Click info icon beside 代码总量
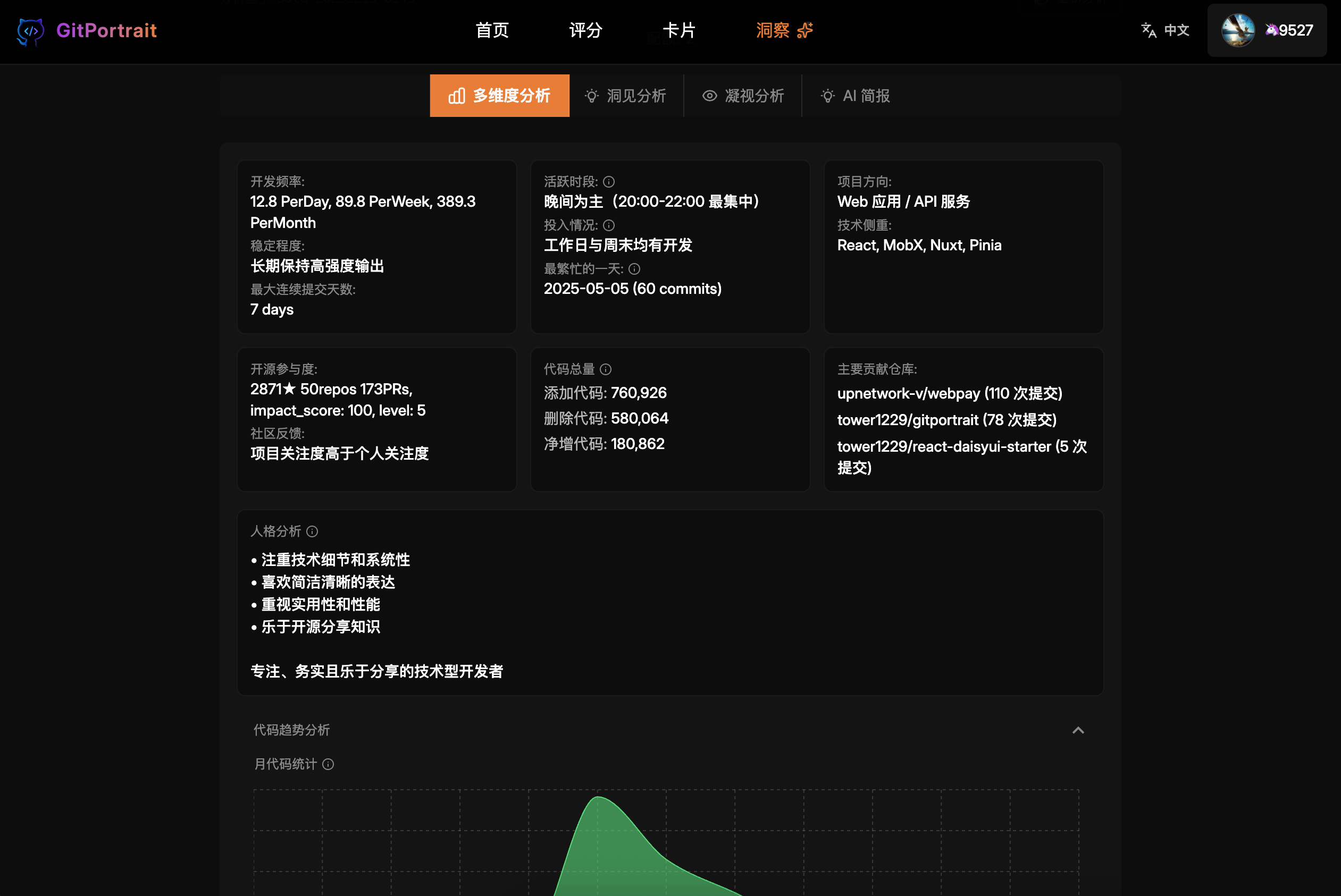Image resolution: width=1341 pixels, height=896 pixels. click(x=606, y=369)
